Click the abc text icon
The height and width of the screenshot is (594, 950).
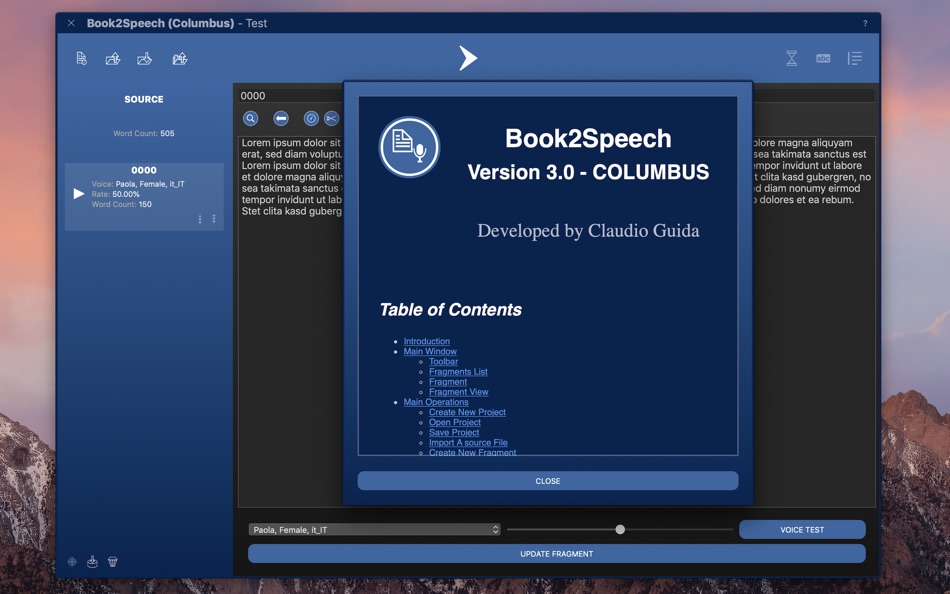pyautogui.click(x=823, y=58)
